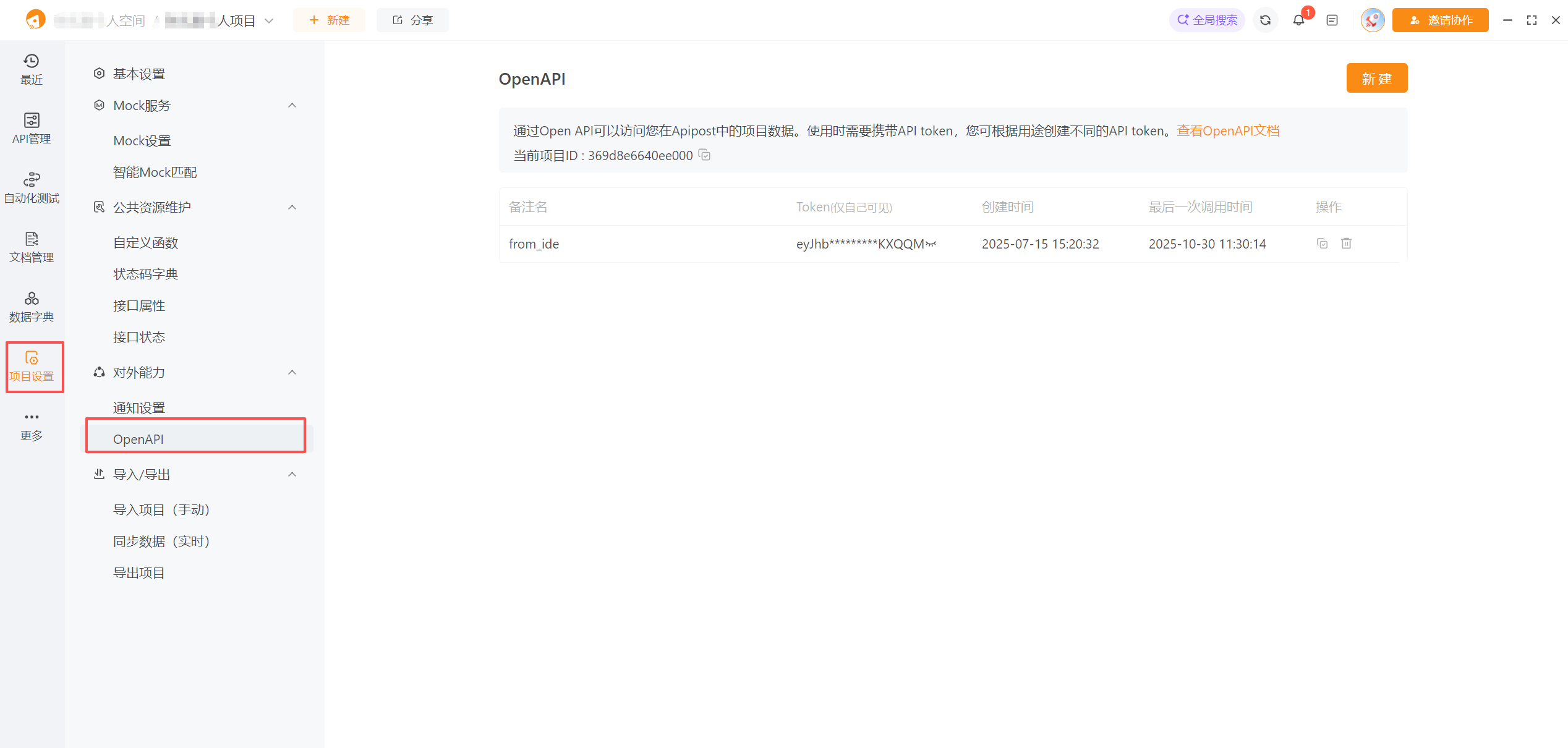The width and height of the screenshot is (1568, 748).
Task: Open the notification bell
Action: click(1298, 20)
